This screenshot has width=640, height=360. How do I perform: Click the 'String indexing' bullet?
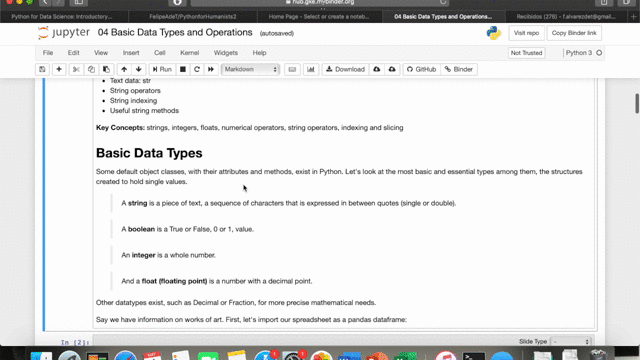(133, 100)
